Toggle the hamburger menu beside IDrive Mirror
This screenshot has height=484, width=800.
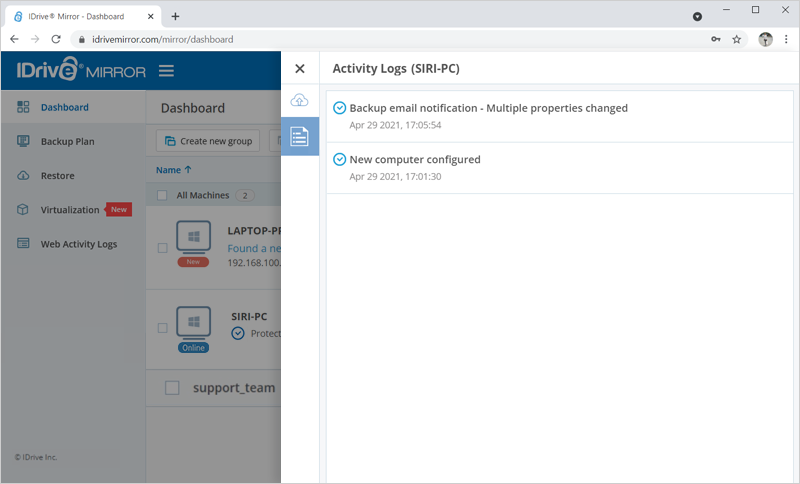(x=166, y=71)
